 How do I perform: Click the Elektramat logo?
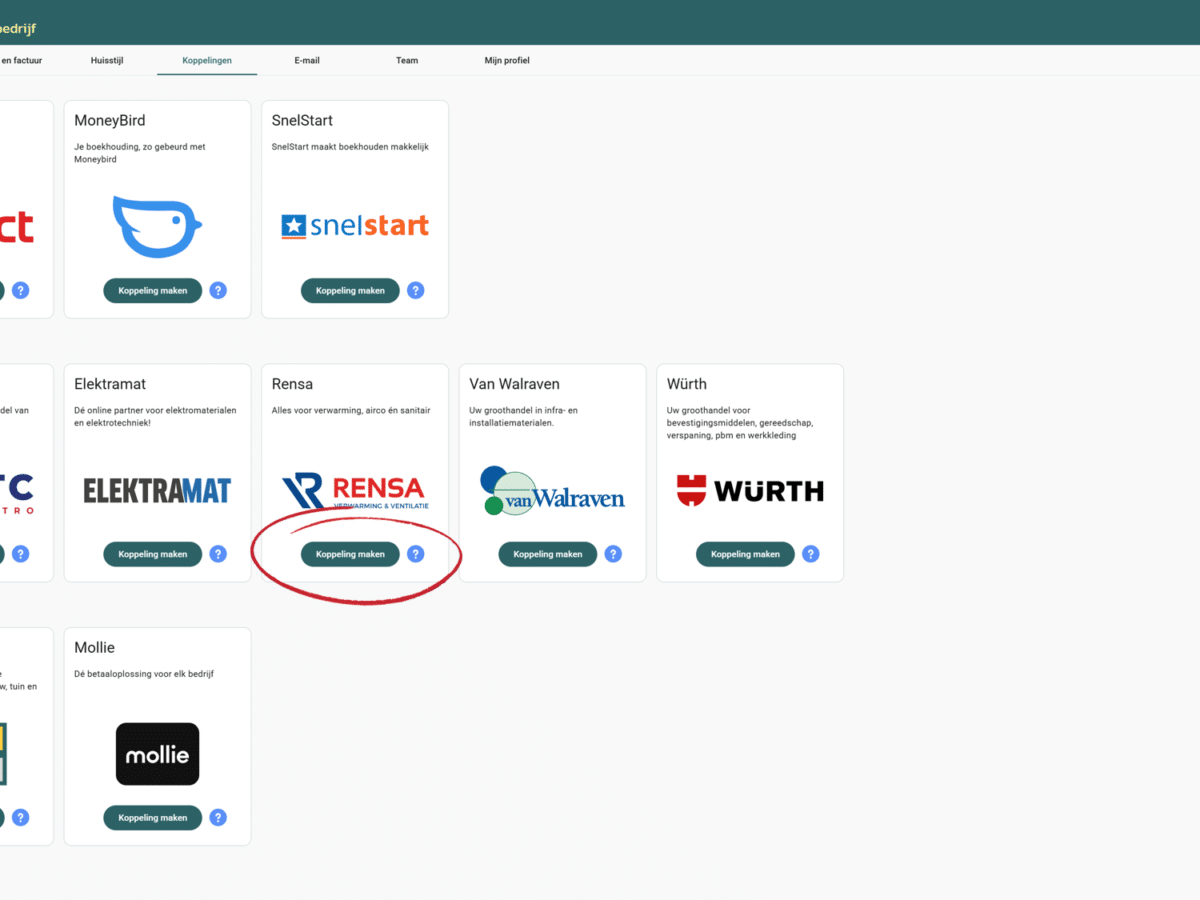click(157, 490)
